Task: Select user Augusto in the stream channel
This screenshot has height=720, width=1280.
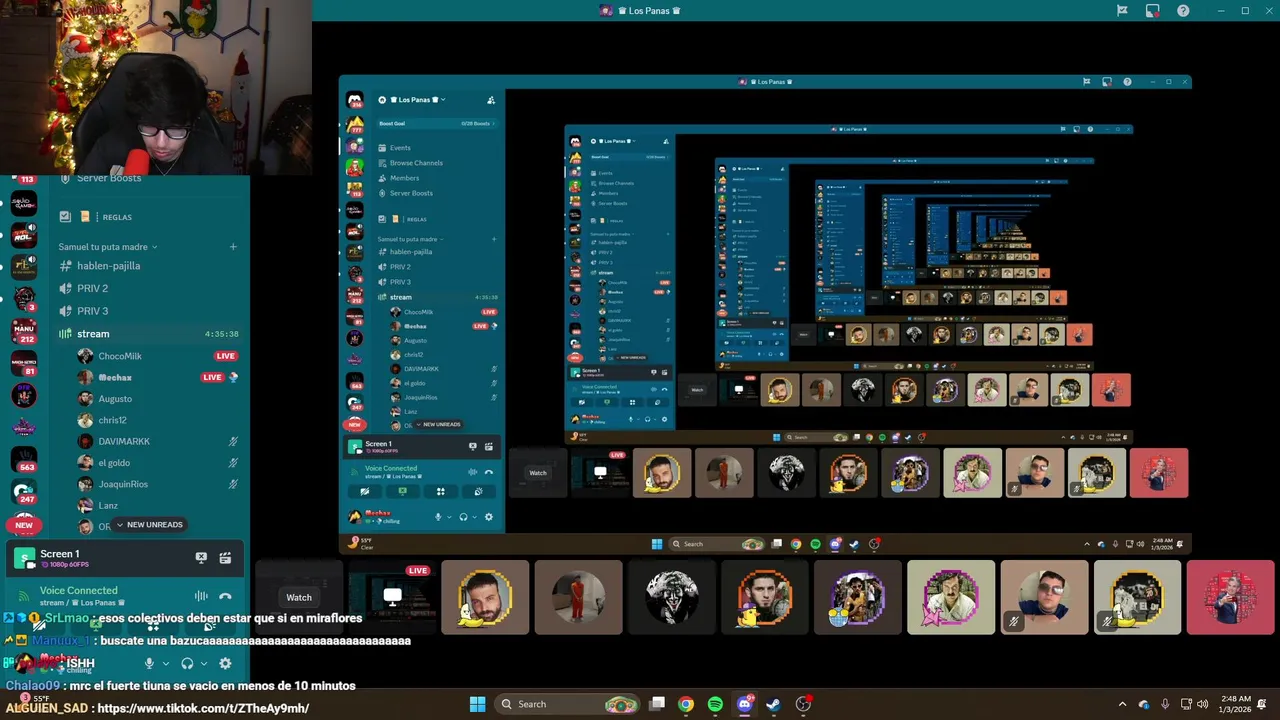Action: click(x=115, y=399)
